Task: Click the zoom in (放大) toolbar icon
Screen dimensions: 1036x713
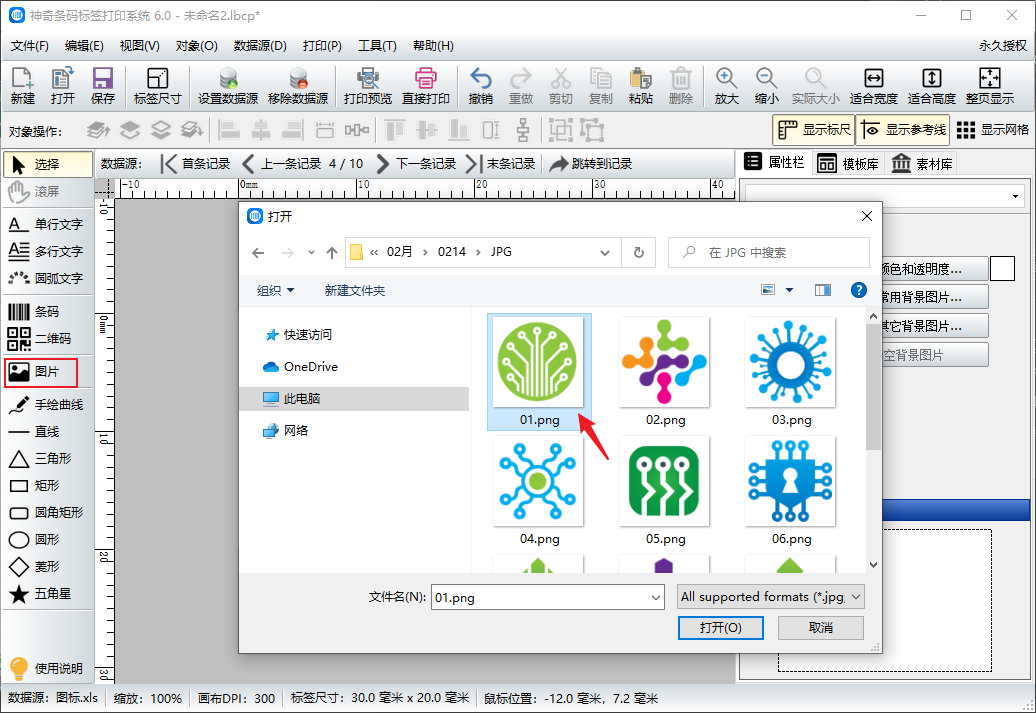Action: point(726,86)
